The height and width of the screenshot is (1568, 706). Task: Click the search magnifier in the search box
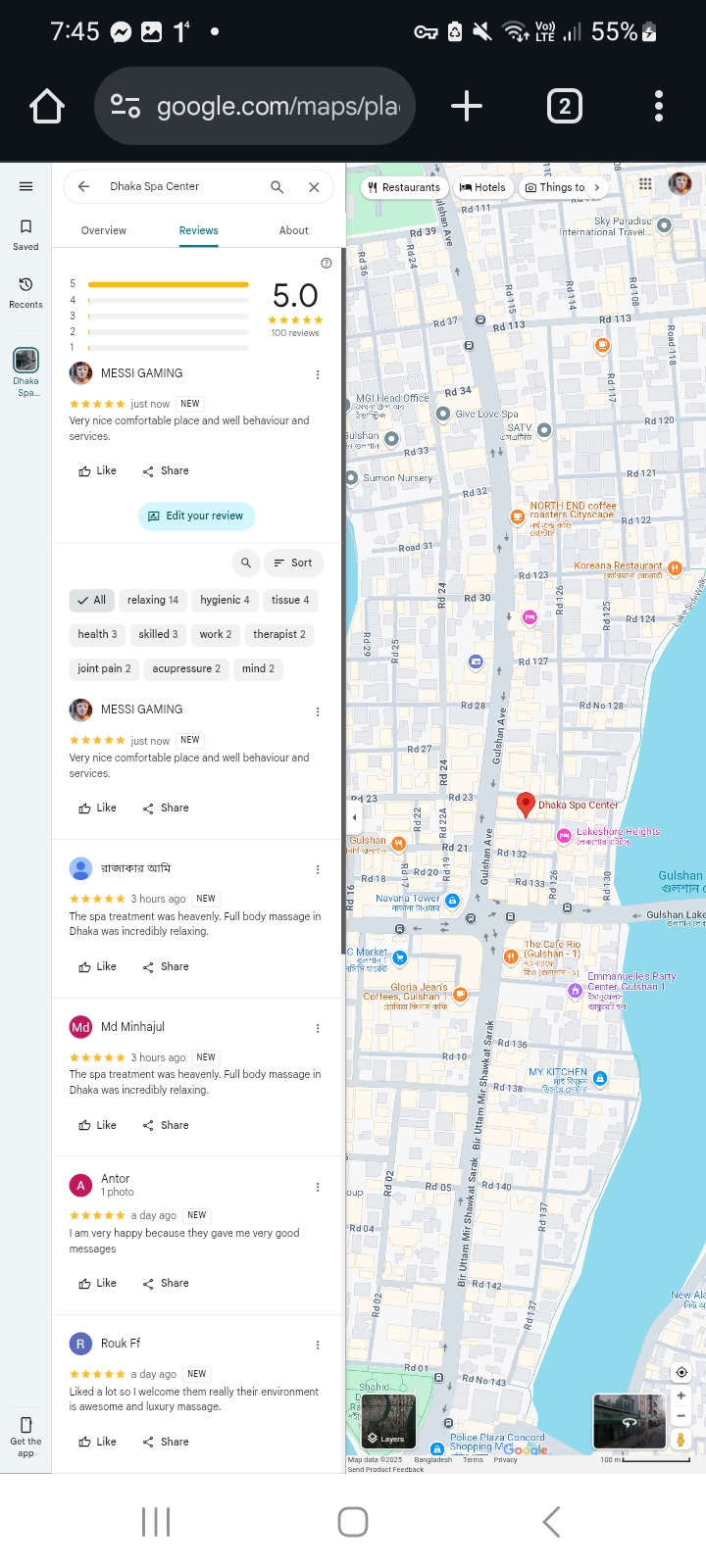point(277,187)
